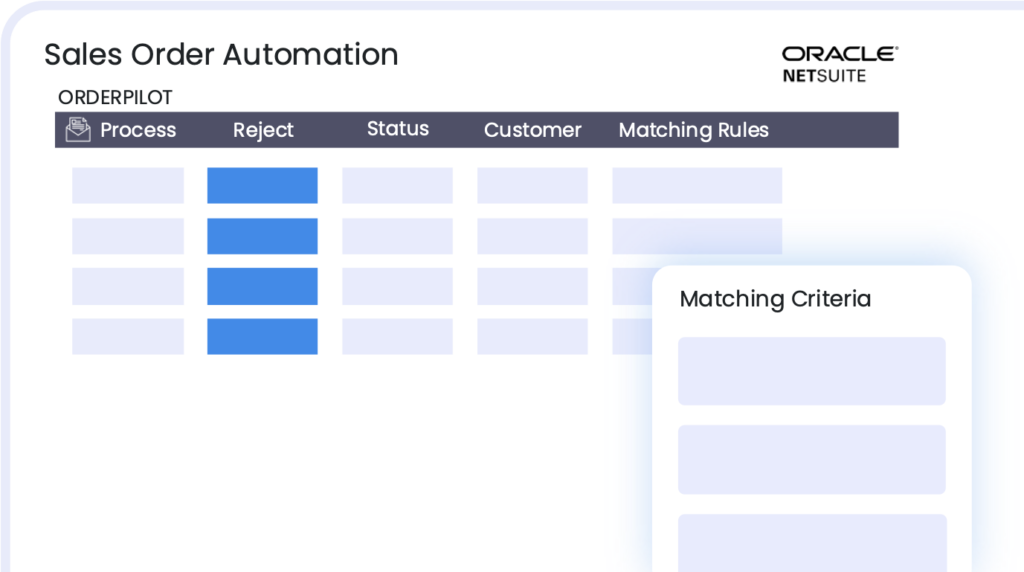The width and height of the screenshot is (1024, 572).
Task: Click the first Matching Criteria field
Action: (812, 371)
